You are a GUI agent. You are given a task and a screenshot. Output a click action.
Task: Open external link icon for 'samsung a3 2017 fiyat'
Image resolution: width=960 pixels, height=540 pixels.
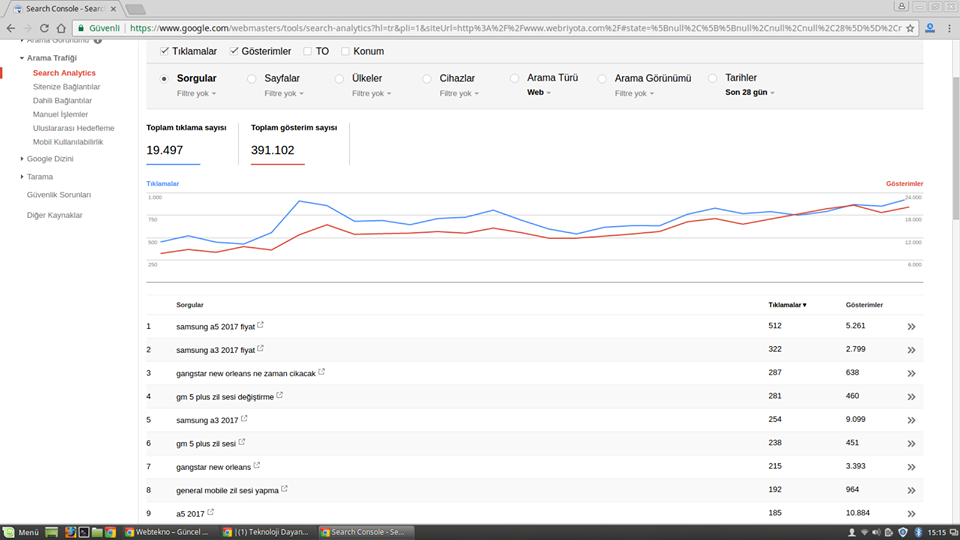[260, 348]
